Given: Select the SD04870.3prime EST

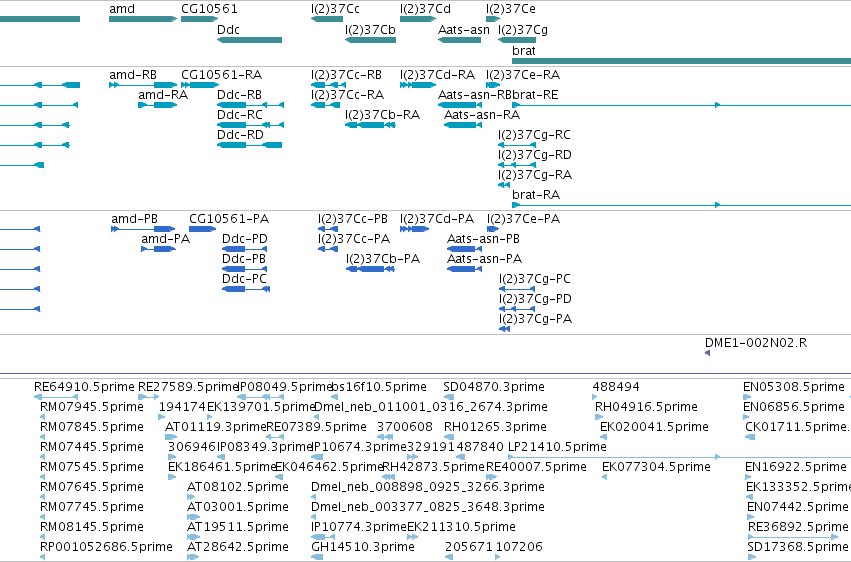Looking at the screenshot, I should pos(448,397).
